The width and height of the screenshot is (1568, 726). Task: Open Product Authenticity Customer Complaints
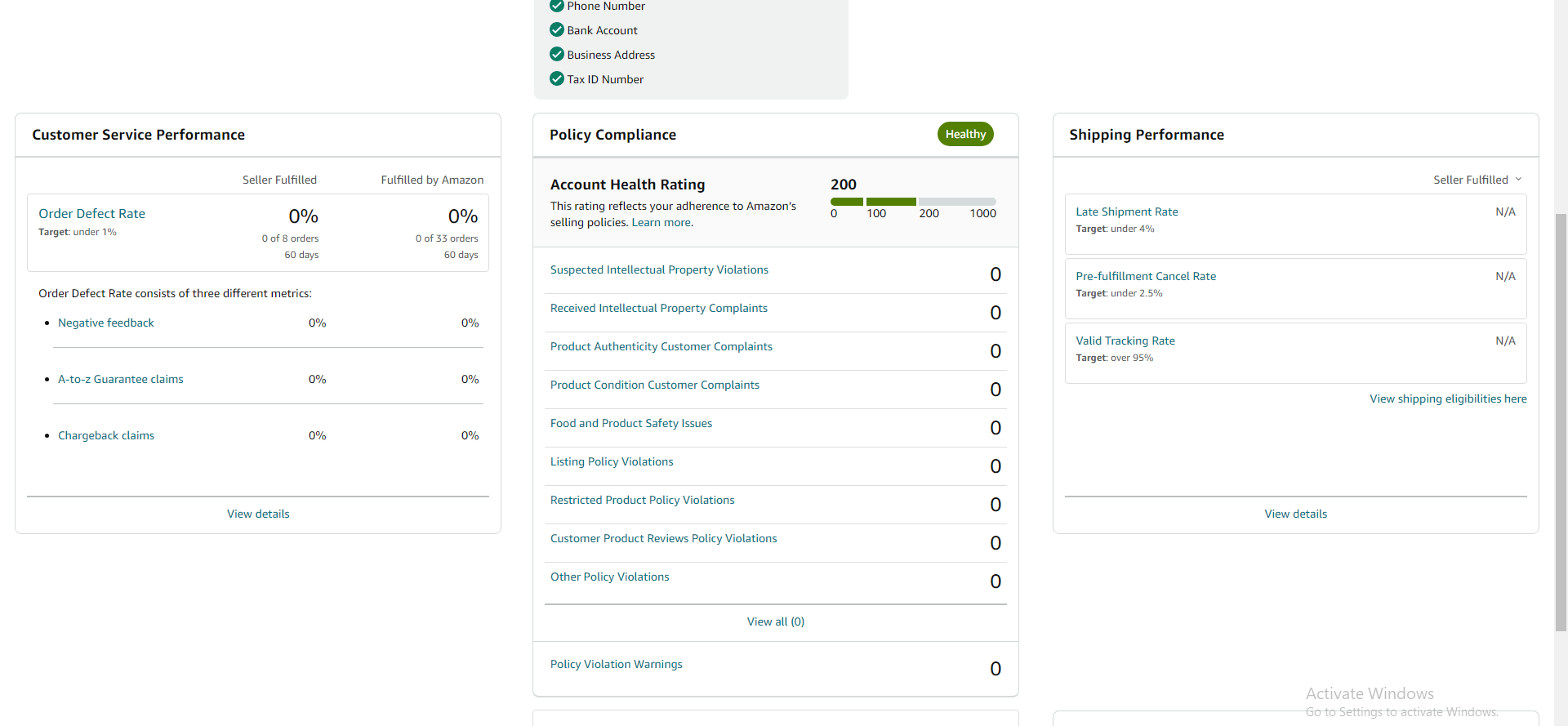click(x=661, y=346)
